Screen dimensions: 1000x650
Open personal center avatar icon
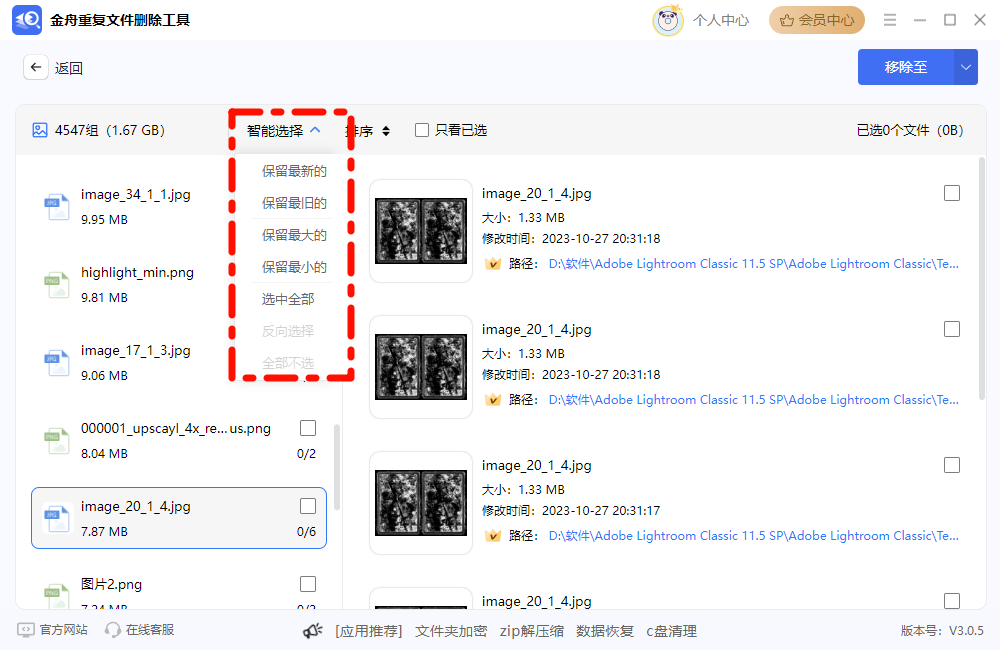click(x=668, y=20)
